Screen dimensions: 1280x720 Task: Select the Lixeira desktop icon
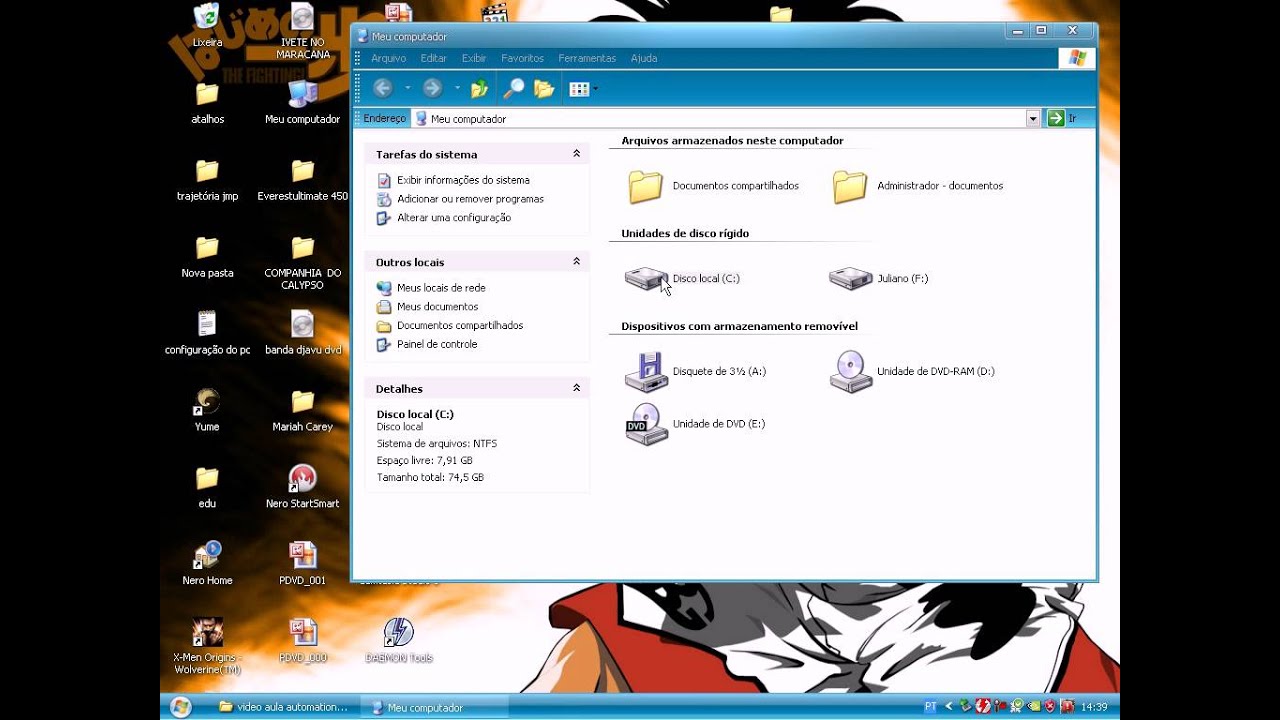pyautogui.click(x=207, y=26)
